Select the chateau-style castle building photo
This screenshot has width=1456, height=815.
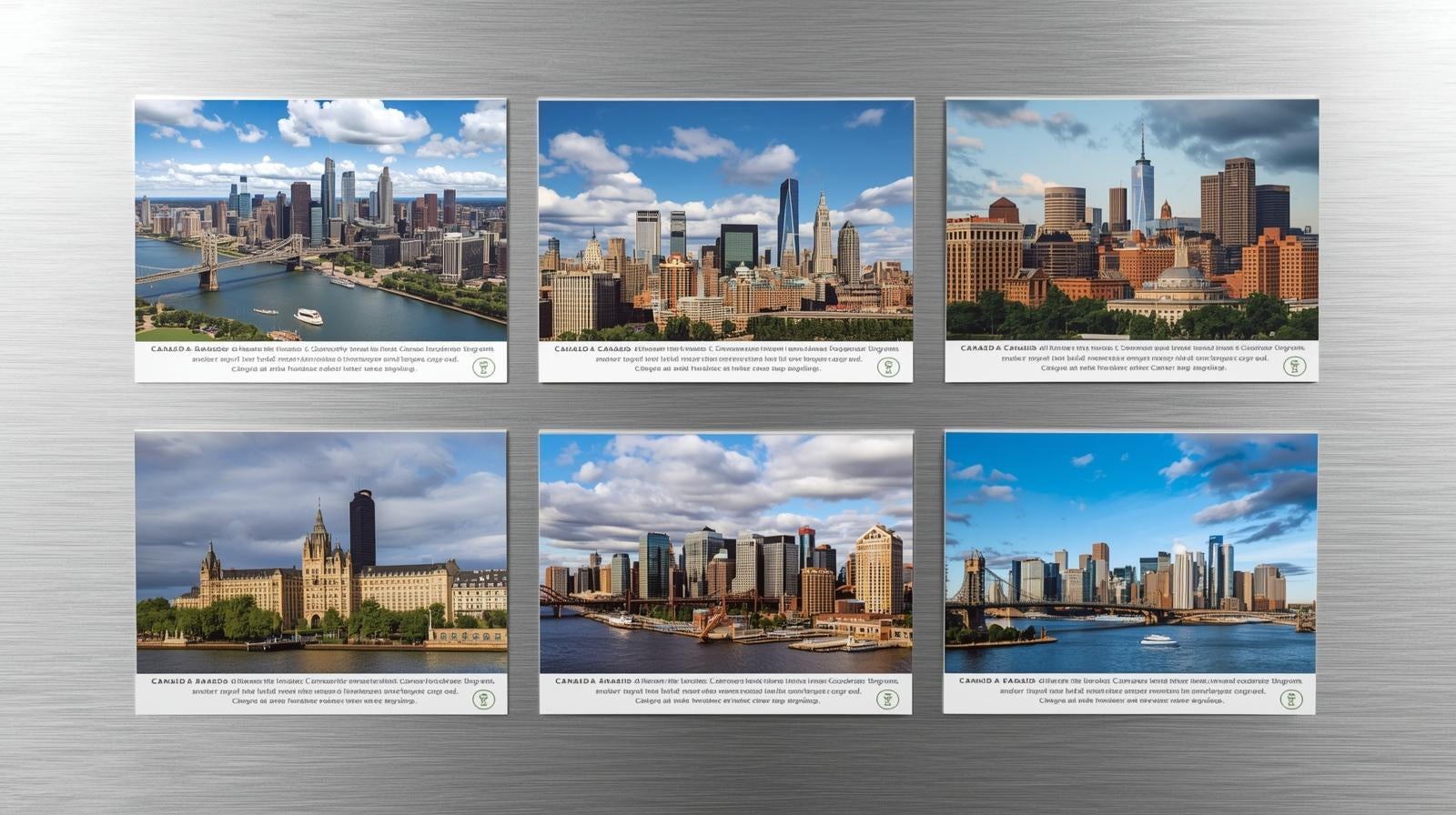click(x=320, y=552)
